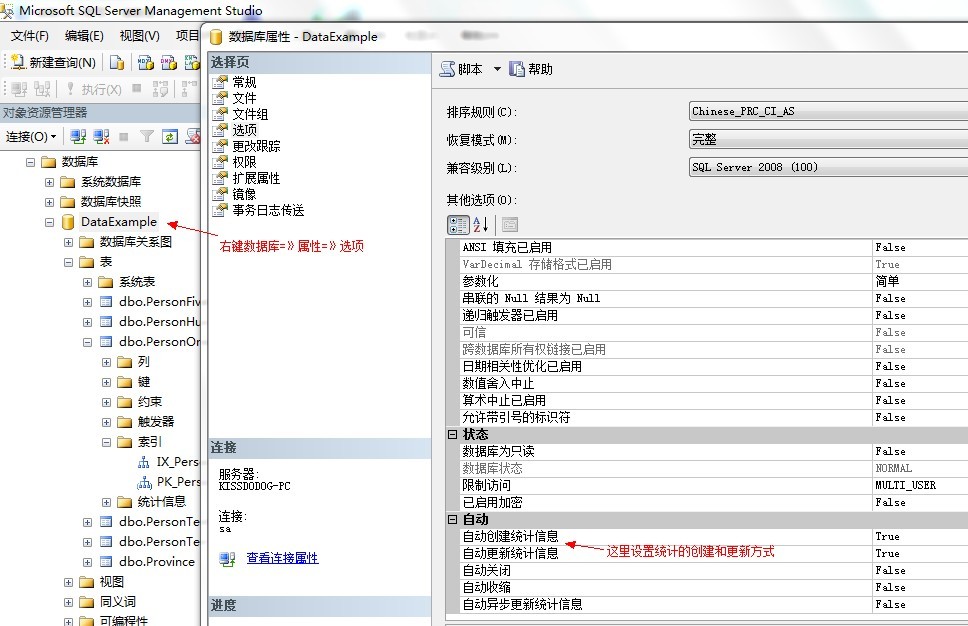Open the 文件(F) menu

(x=29, y=36)
